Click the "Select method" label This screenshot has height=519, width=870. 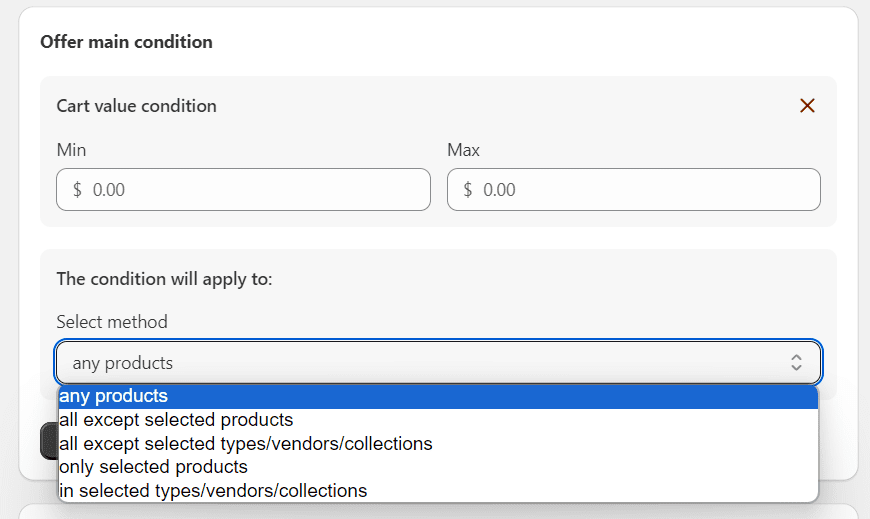[x=112, y=322]
